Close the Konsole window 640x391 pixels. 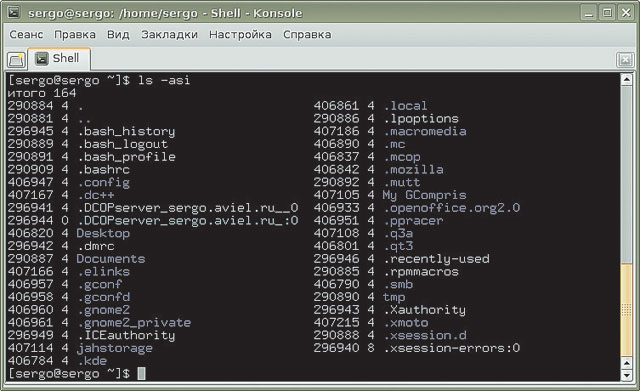coord(626,13)
